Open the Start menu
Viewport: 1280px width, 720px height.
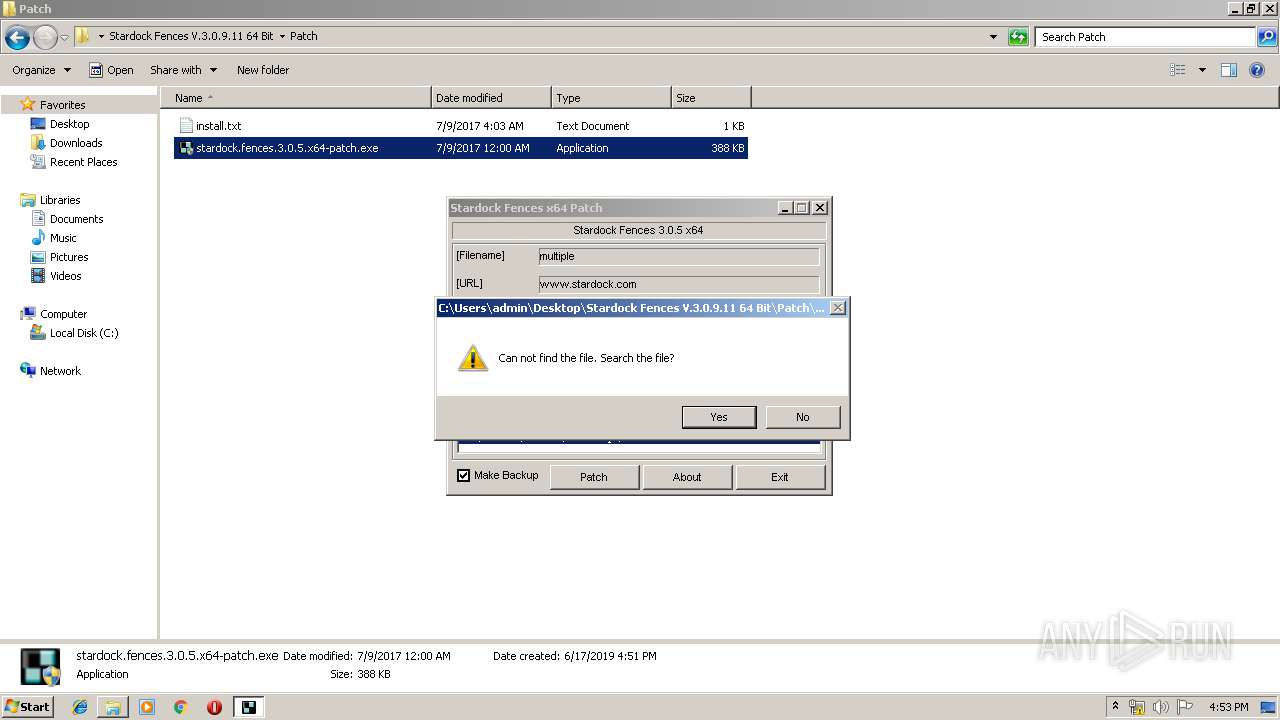coord(27,707)
